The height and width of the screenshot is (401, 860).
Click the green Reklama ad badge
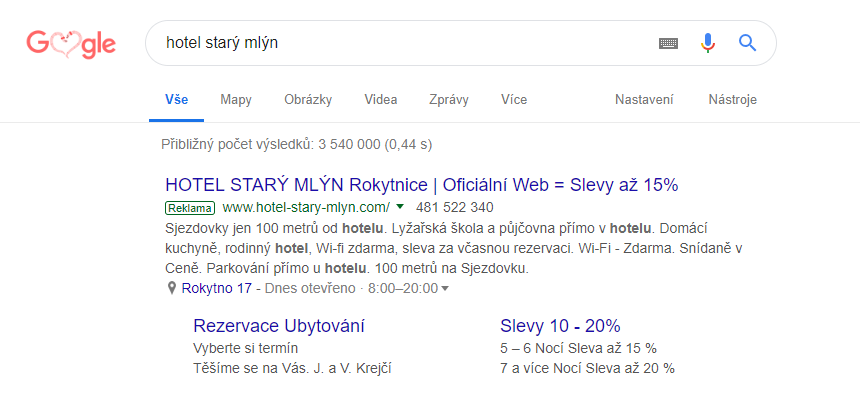pyautogui.click(x=190, y=208)
